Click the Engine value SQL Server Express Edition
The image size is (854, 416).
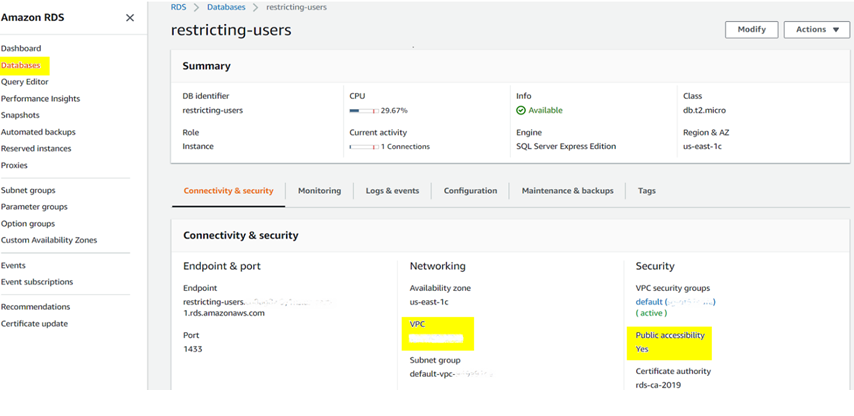[x=566, y=146]
